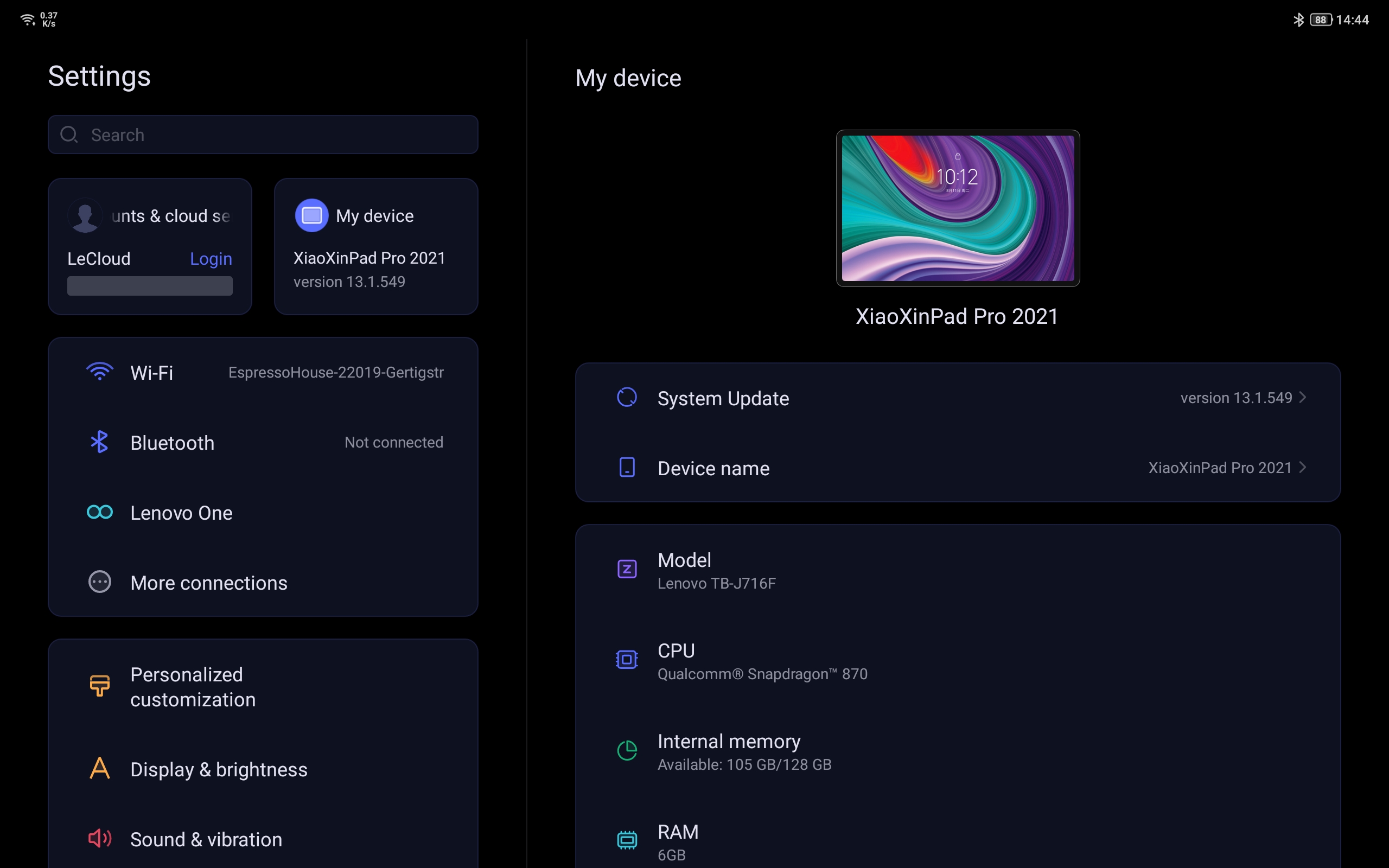The height and width of the screenshot is (868, 1389).
Task: Click the '6GB' RAM value
Action: (x=672, y=855)
